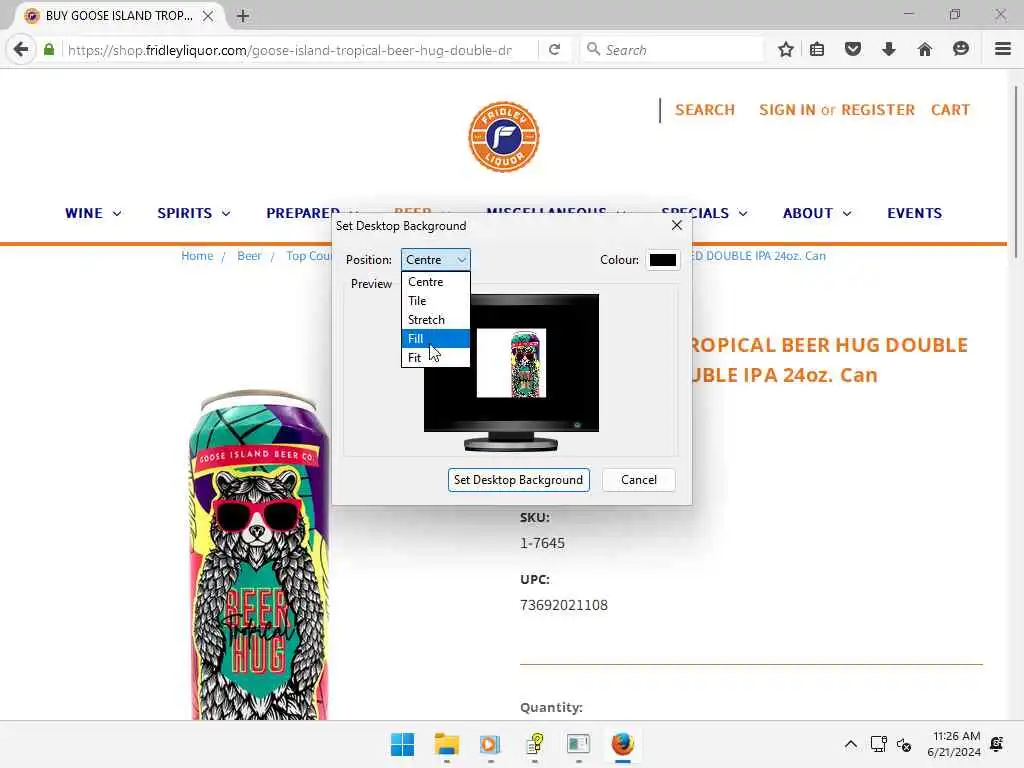1024x768 pixels.
Task: Click the browser Search input field
Action: [672, 50]
